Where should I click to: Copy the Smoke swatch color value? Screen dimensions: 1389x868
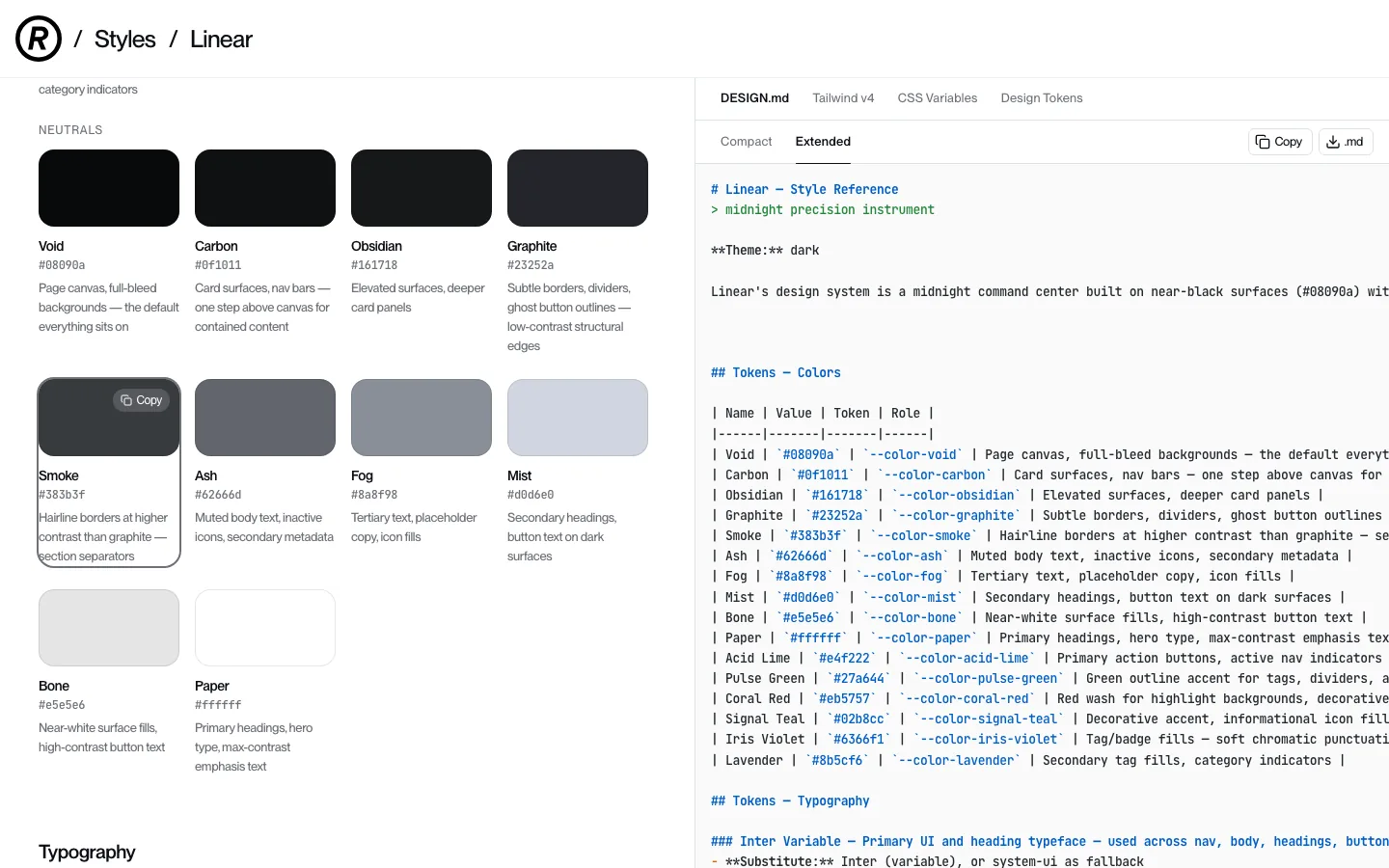coord(142,400)
